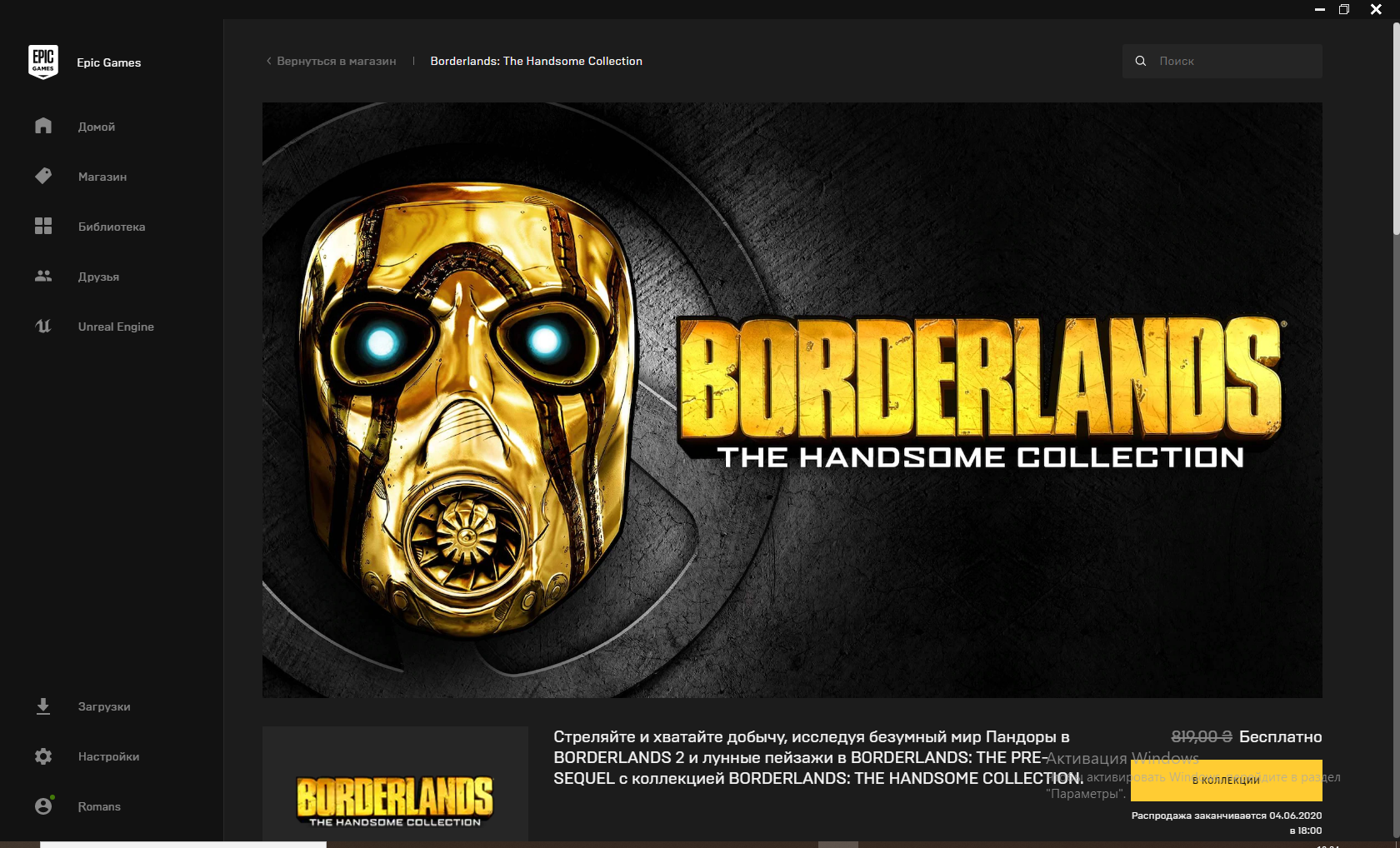Click the Borderlands: The Handsome Collection breadcrumb

(537, 61)
